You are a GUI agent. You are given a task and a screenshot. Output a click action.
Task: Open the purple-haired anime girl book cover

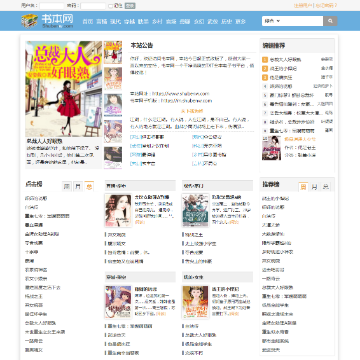(118, 302)
